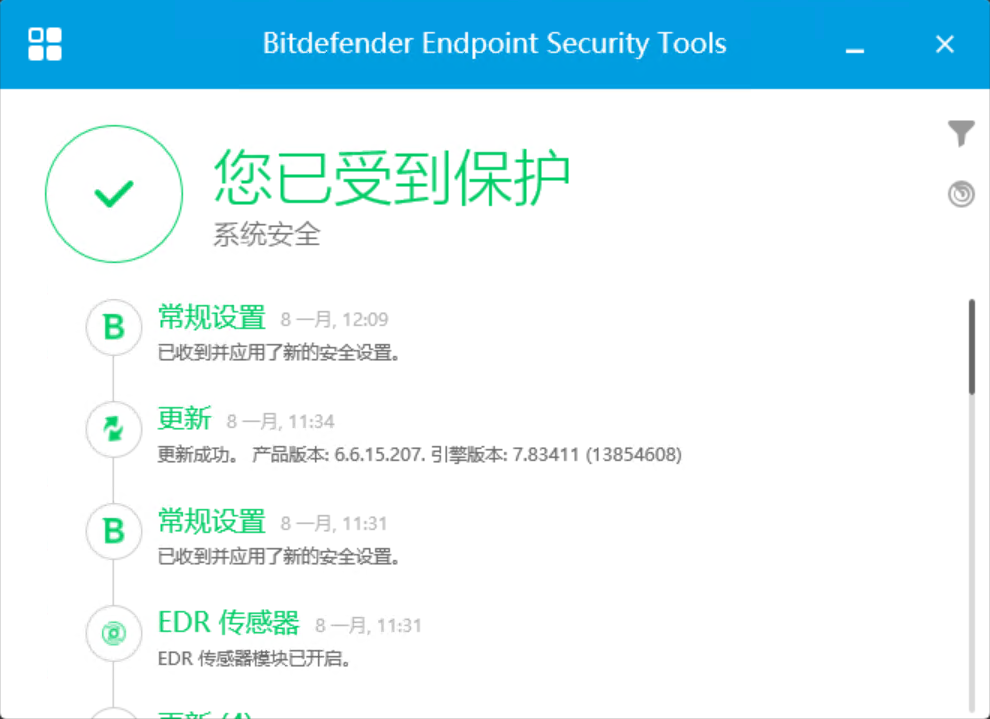Click the event filter funnel icon
This screenshot has height=719, width=990.
(x=961, y=133)
